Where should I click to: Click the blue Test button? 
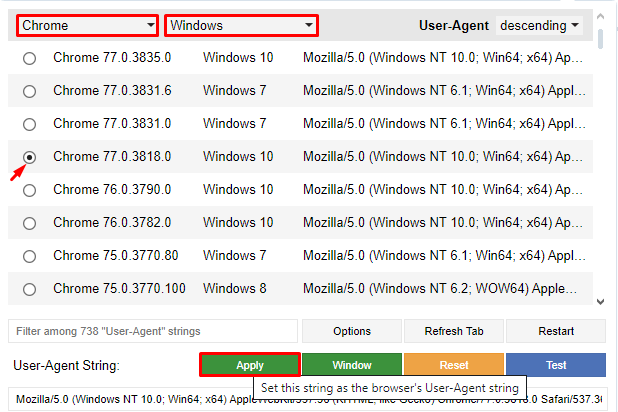556,365
